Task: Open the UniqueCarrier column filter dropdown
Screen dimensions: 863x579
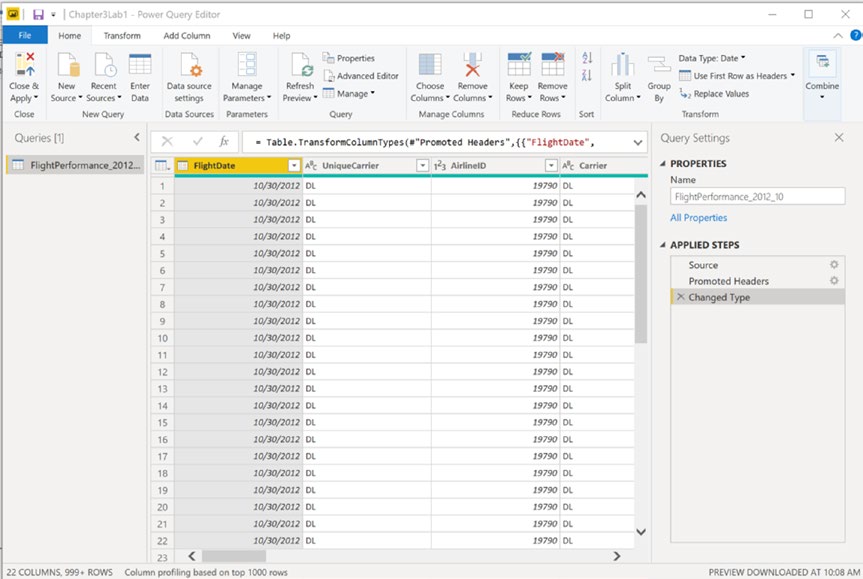Action: 423,166
